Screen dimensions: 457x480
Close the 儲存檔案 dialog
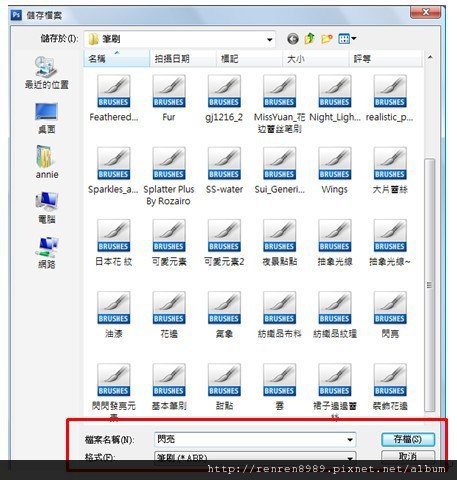coord(425,13)
